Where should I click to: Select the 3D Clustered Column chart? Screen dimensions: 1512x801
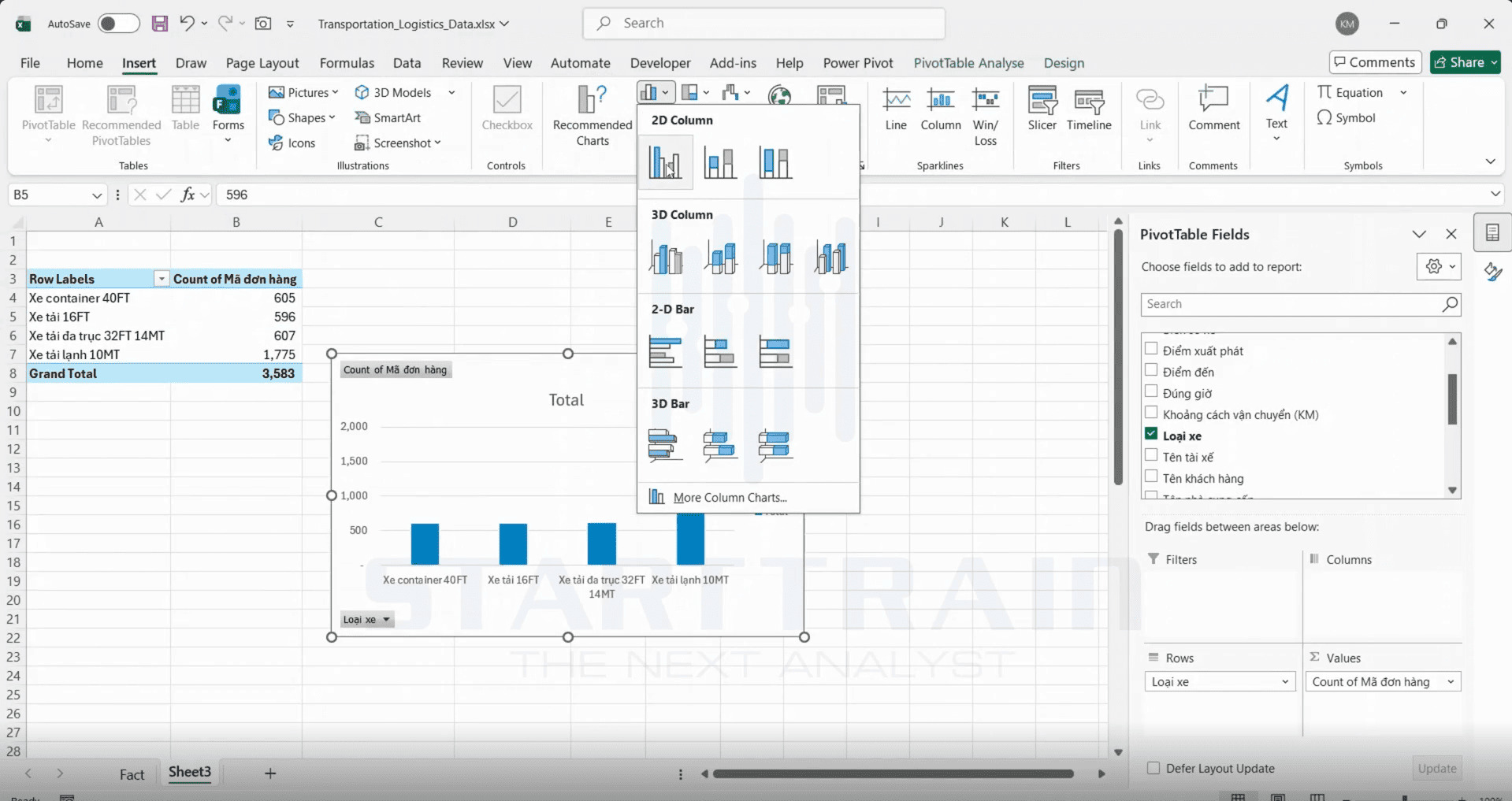[667, 258]
